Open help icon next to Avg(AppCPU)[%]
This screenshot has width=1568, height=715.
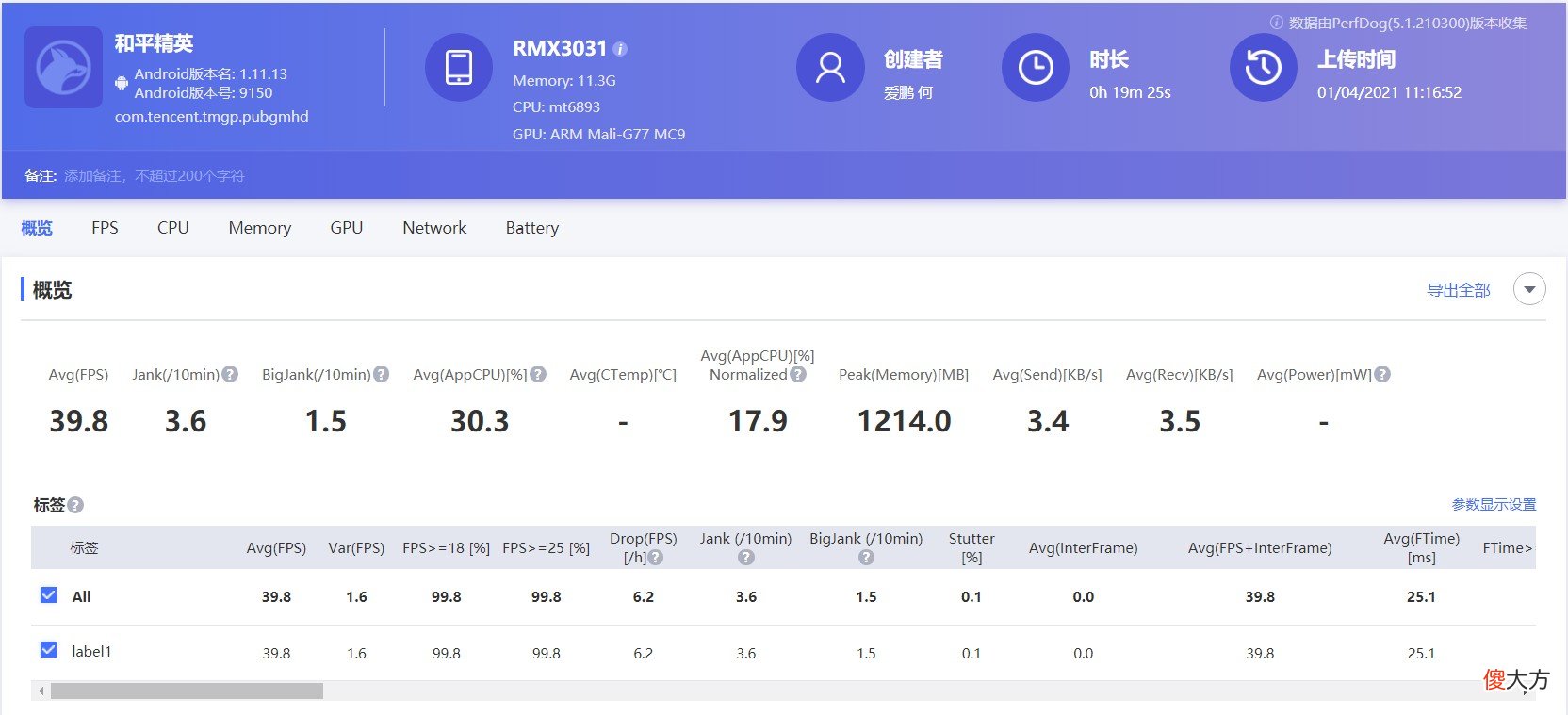[x=538, y=374]
